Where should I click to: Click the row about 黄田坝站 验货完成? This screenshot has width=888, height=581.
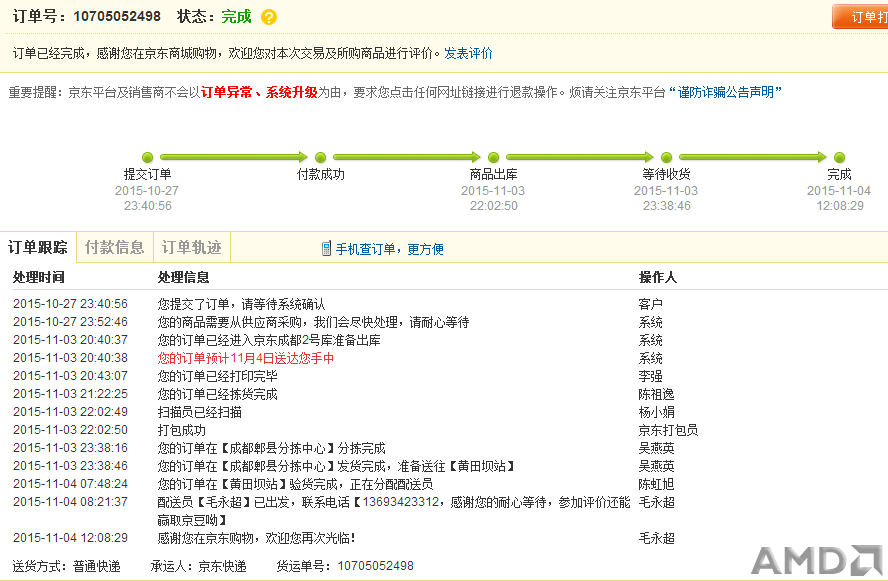295,485
